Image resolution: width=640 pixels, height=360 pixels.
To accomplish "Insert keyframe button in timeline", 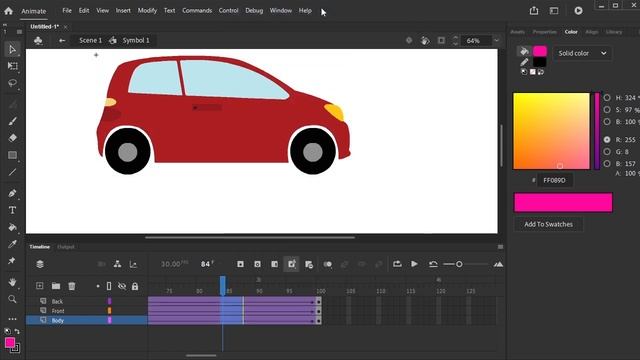I will click(x=240, y=264).
